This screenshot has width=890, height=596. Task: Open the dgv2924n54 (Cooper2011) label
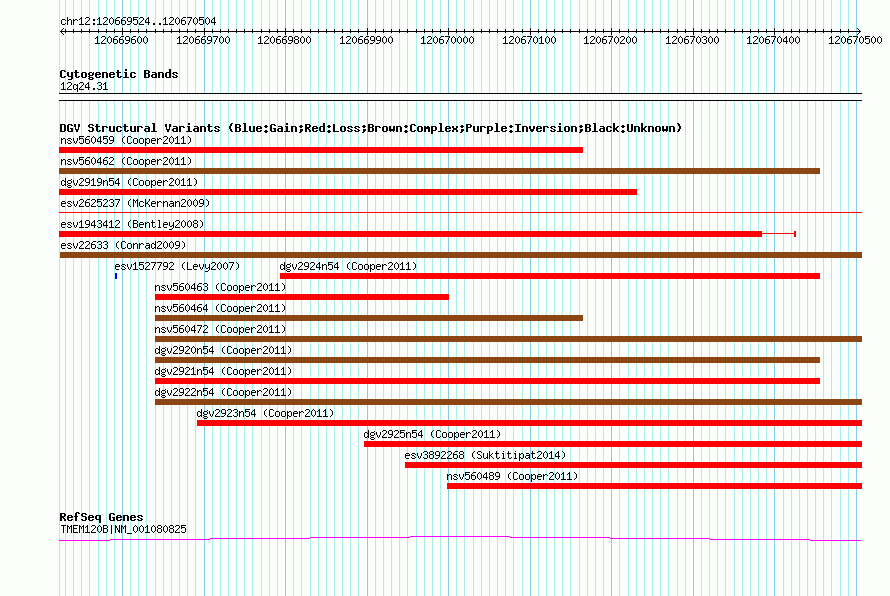(348, 266)
